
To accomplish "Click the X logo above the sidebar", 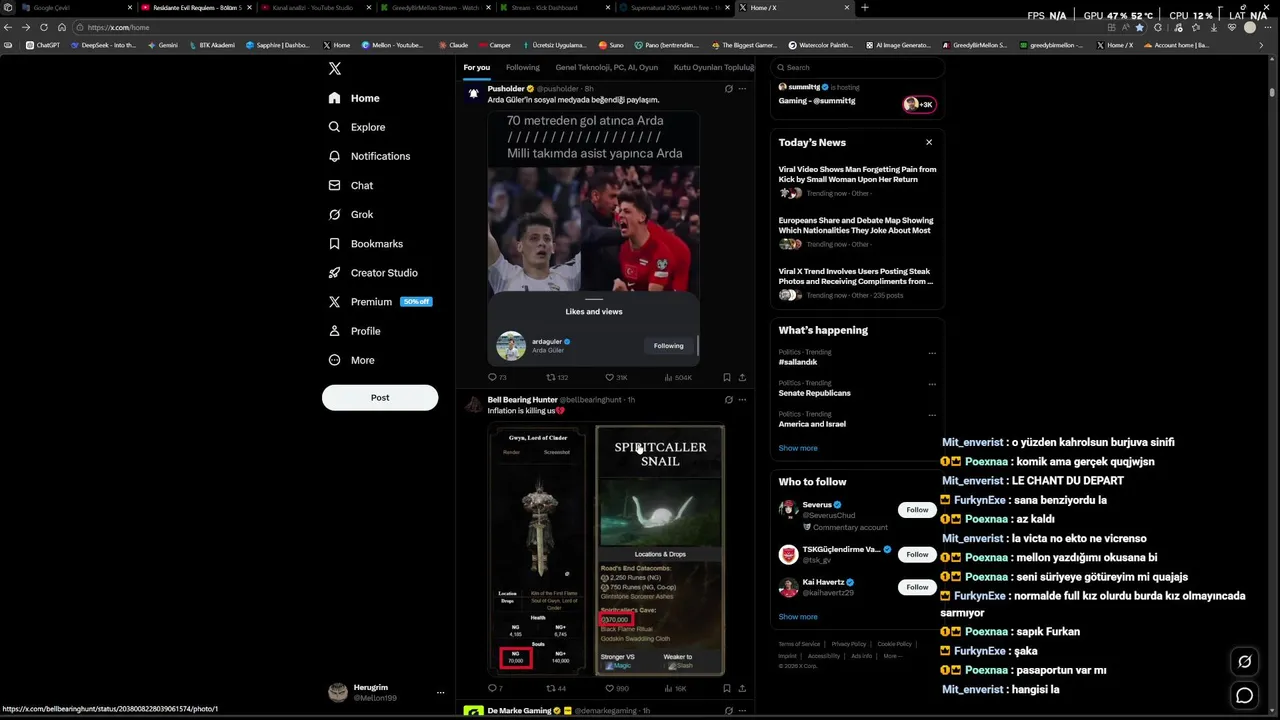I will click(x=335, y=68).
